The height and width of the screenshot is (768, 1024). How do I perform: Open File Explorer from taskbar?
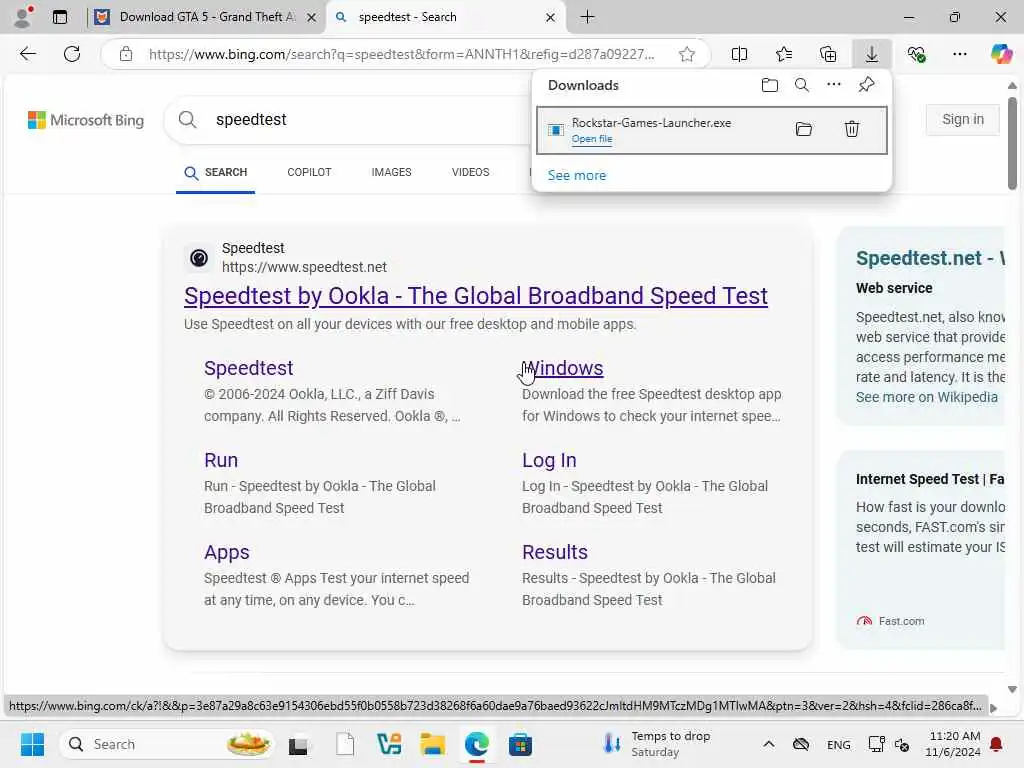tap(432, 744)
